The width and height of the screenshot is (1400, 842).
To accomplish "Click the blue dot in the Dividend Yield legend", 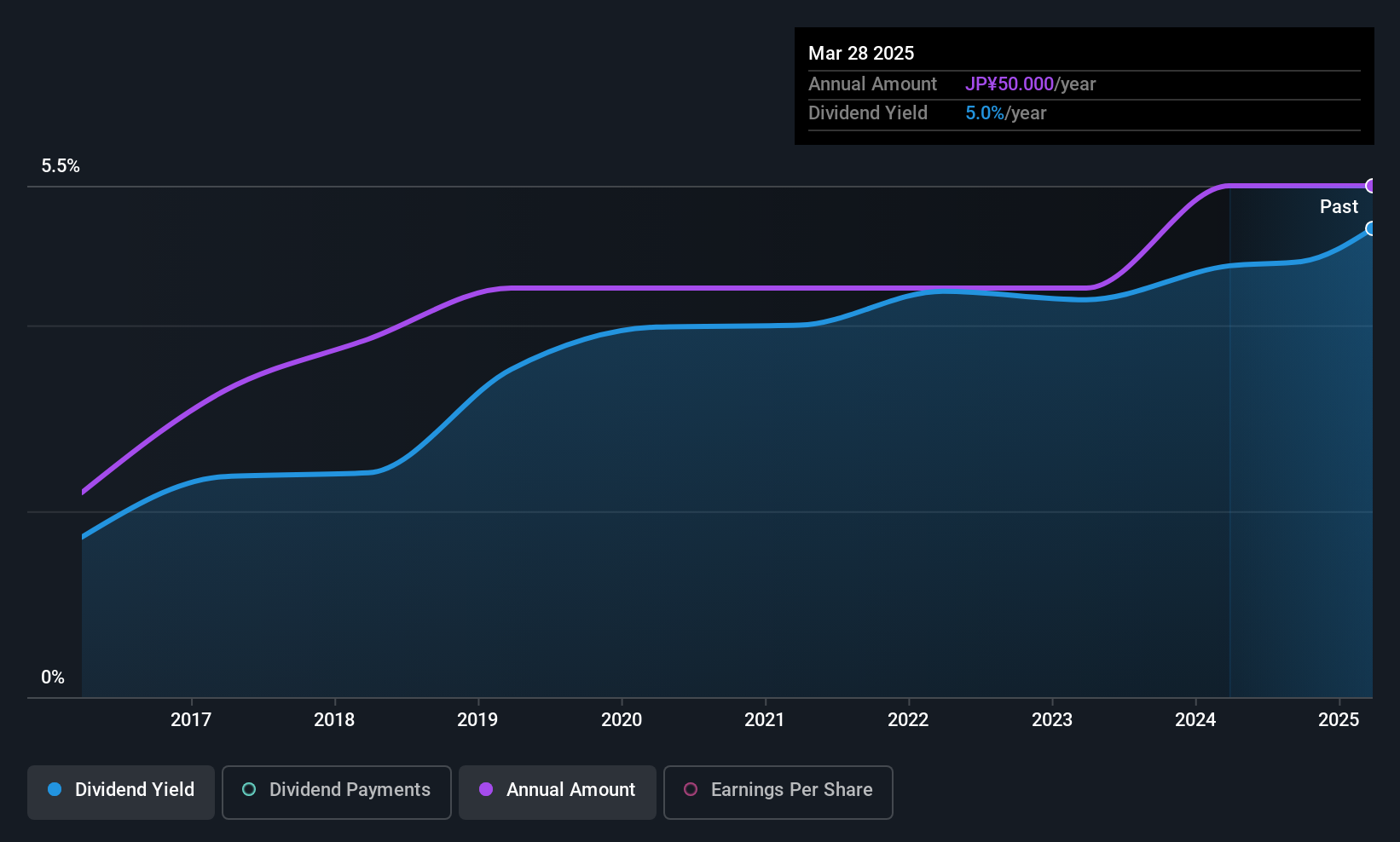I will [55, 789].
